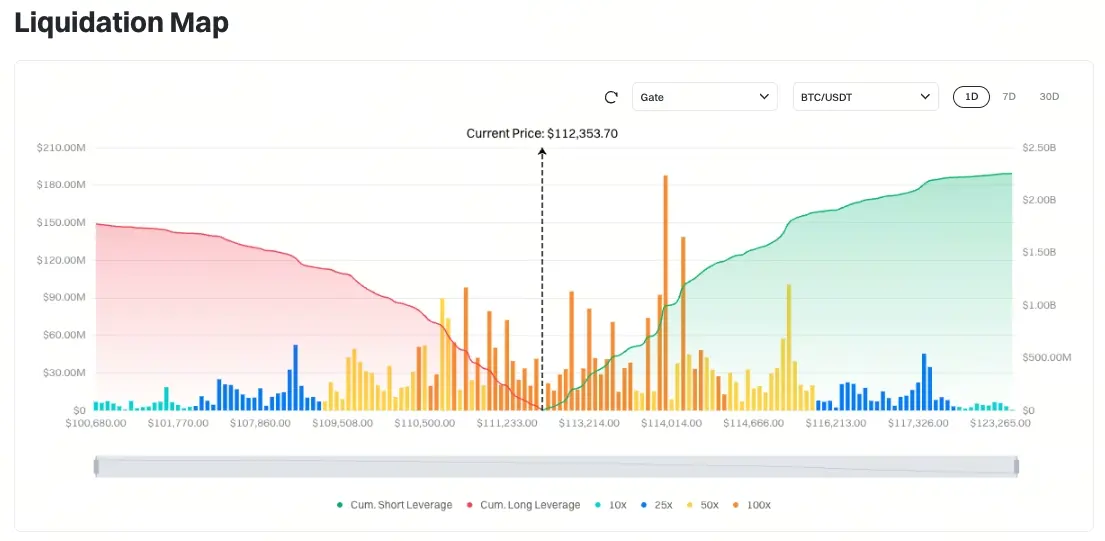Screen dimensions: 1105x541
Task: Click the left handle of range slider
Action: click(97, 466)
